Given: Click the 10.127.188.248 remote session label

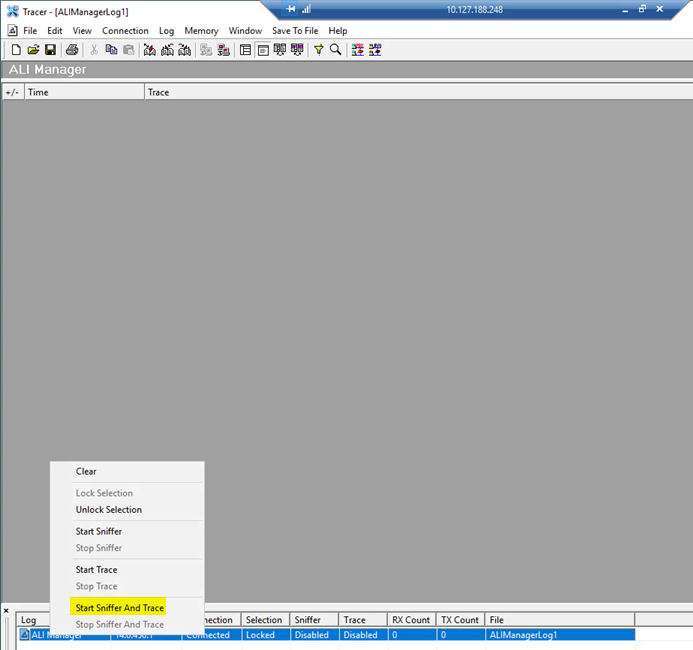Looking at the screenshot, I should point(474,10).
